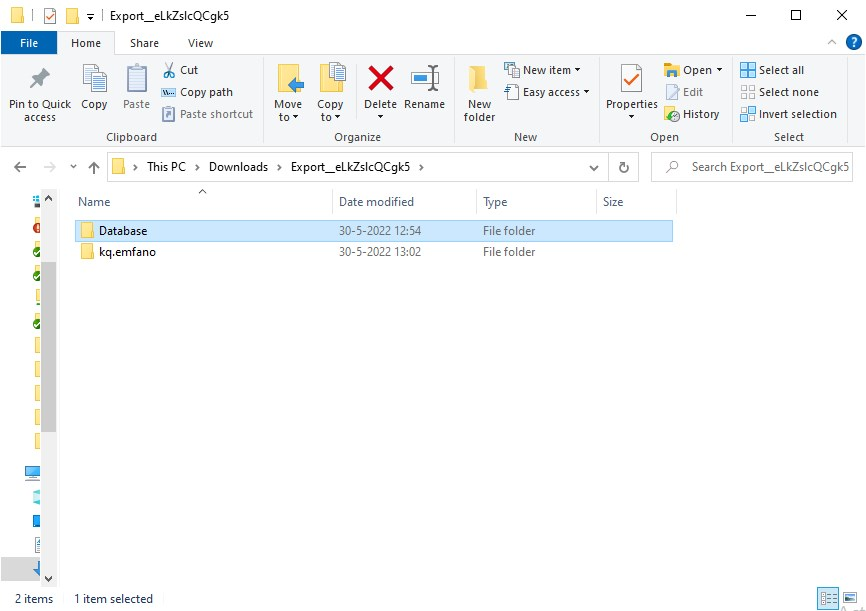The image size is (866, 611).
Task: Click This PC icon in navigation pane
Action: point(33,472)
